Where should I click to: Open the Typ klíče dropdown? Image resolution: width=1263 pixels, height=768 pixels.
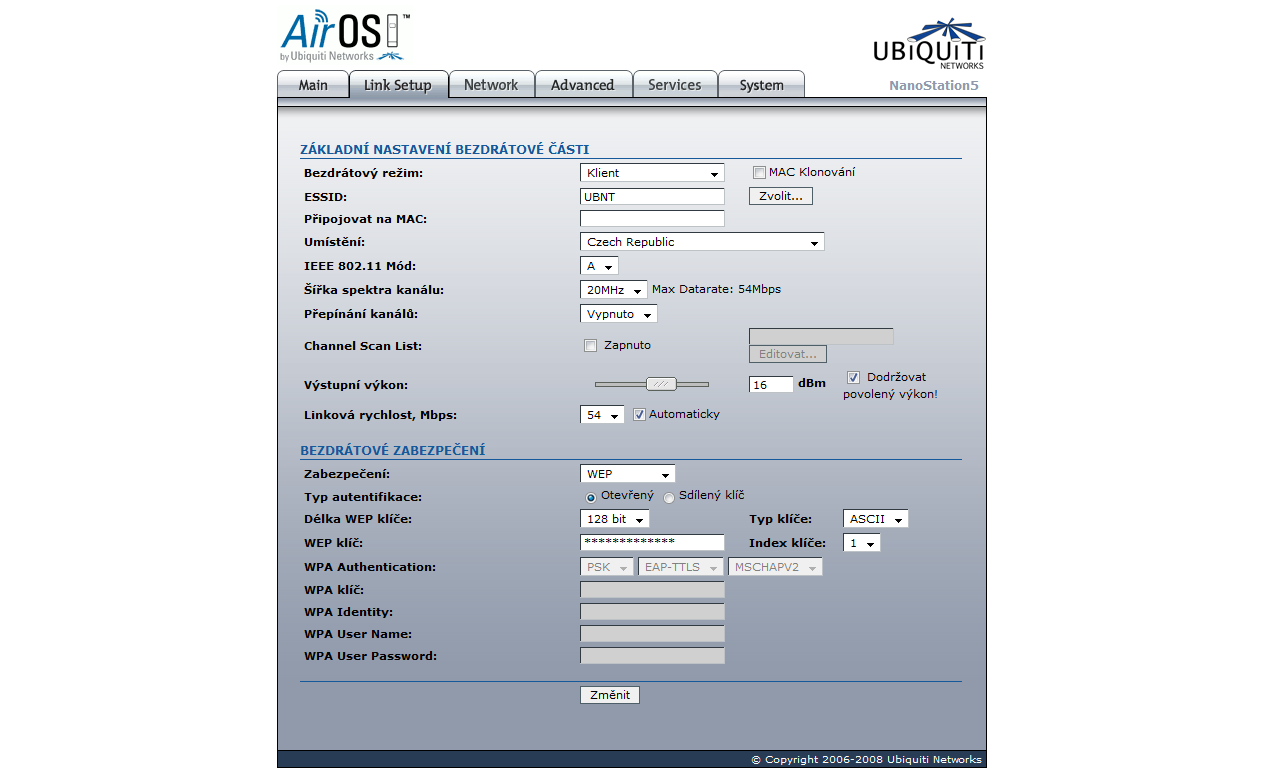875,519
